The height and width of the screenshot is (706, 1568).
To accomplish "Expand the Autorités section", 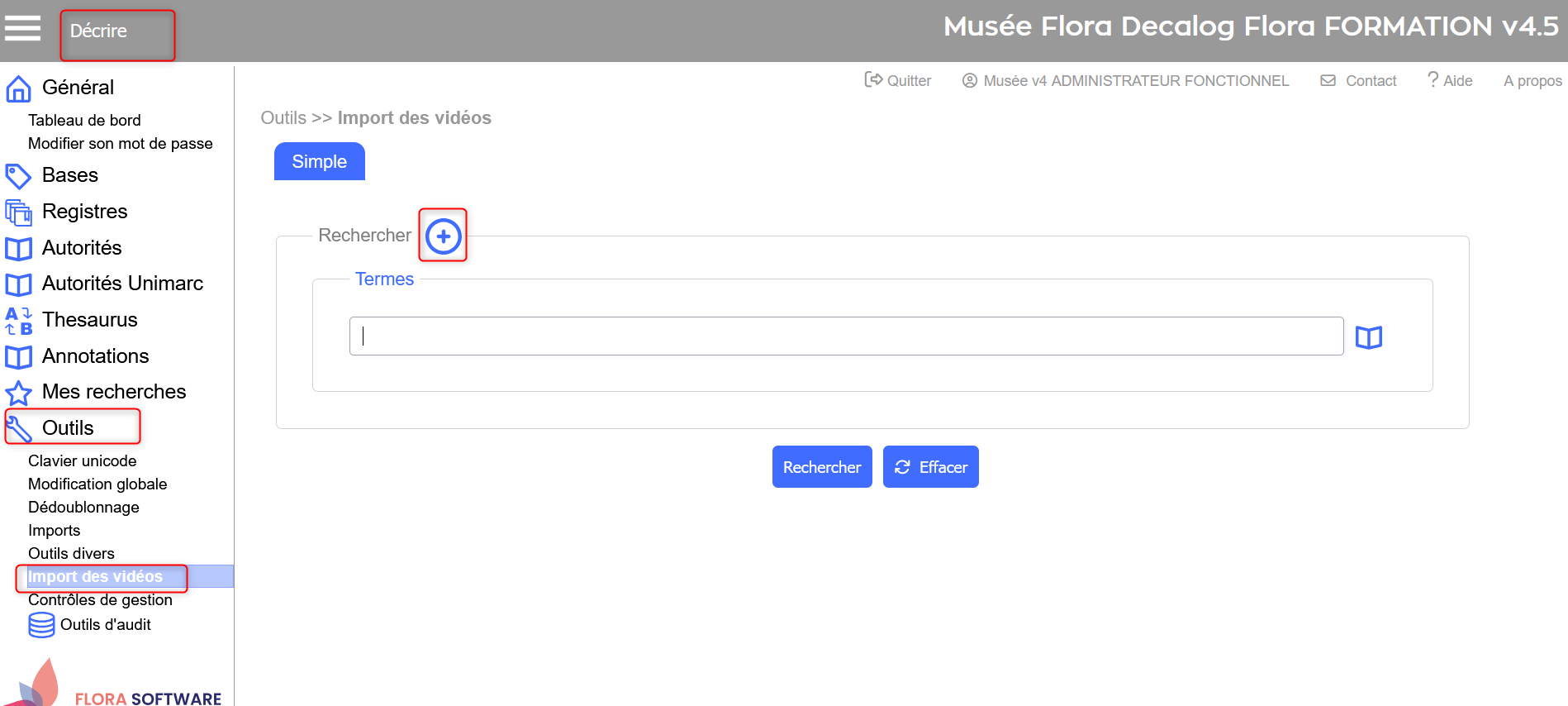I will tap(82, 247).
